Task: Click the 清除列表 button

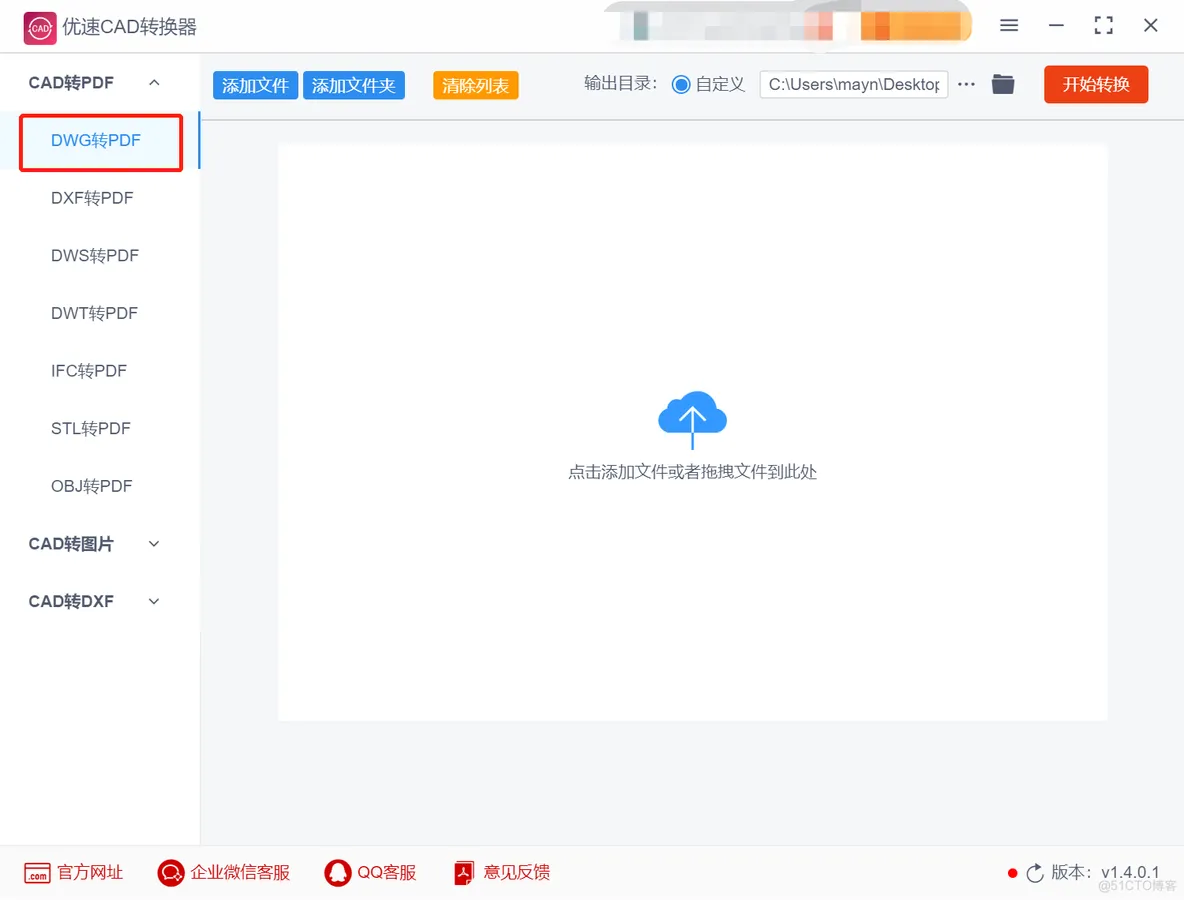Action: pos(476,85)
